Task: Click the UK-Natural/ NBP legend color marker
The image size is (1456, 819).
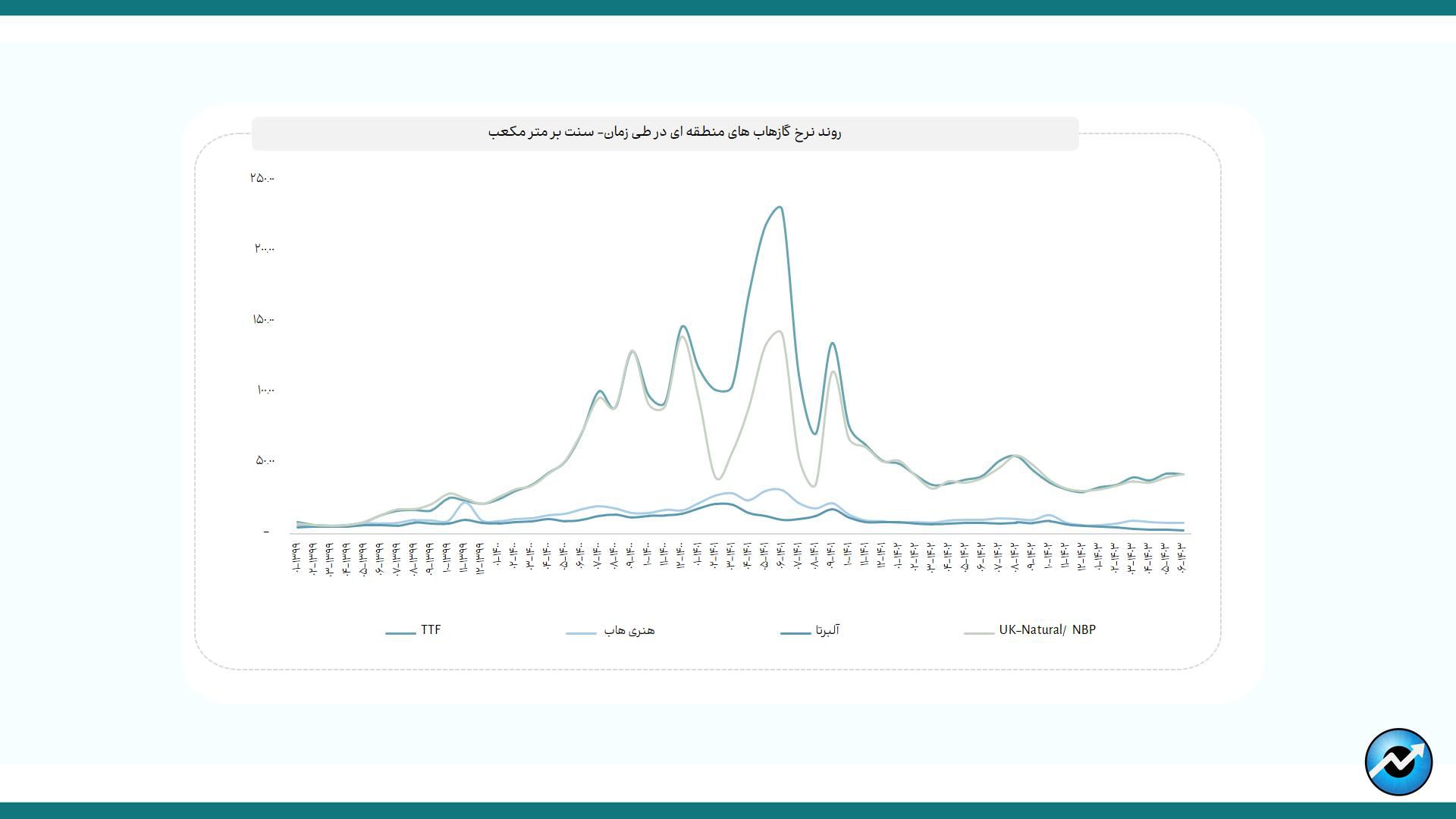Action: (x=979, y=632)
